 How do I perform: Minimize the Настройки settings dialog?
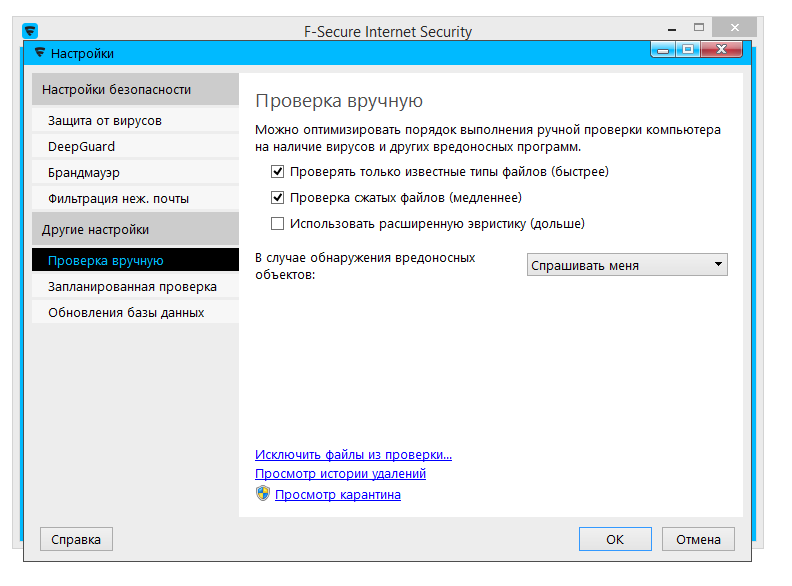click(664, 48)
